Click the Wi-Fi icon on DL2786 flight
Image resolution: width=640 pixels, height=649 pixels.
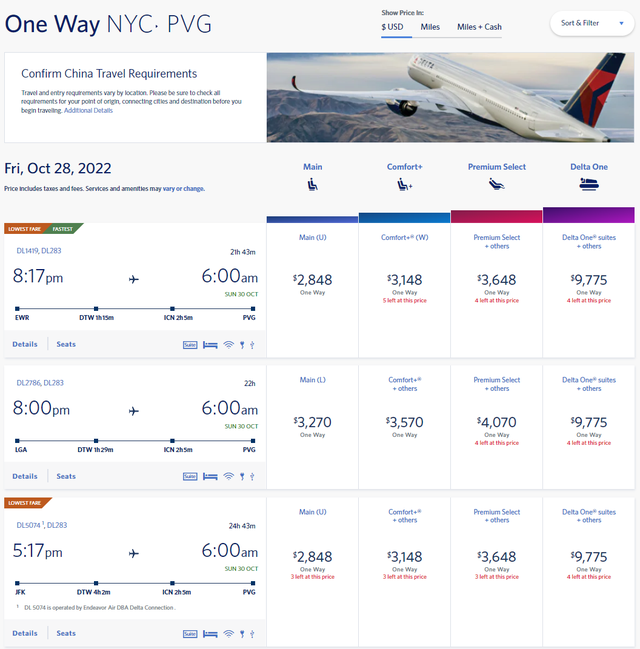[228, 476]
